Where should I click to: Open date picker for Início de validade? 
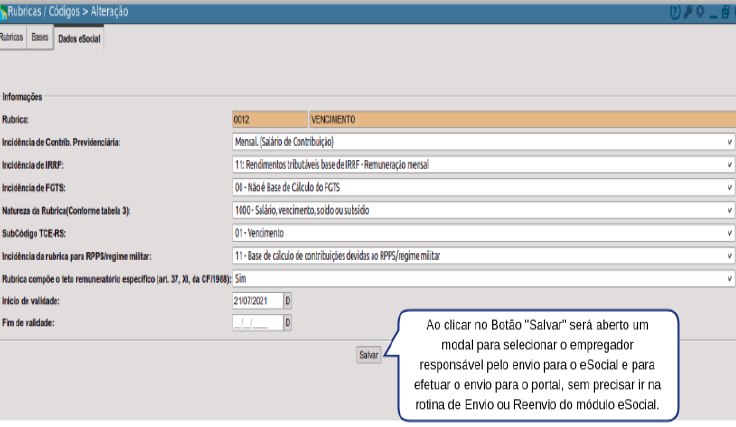tap(288, 301)
